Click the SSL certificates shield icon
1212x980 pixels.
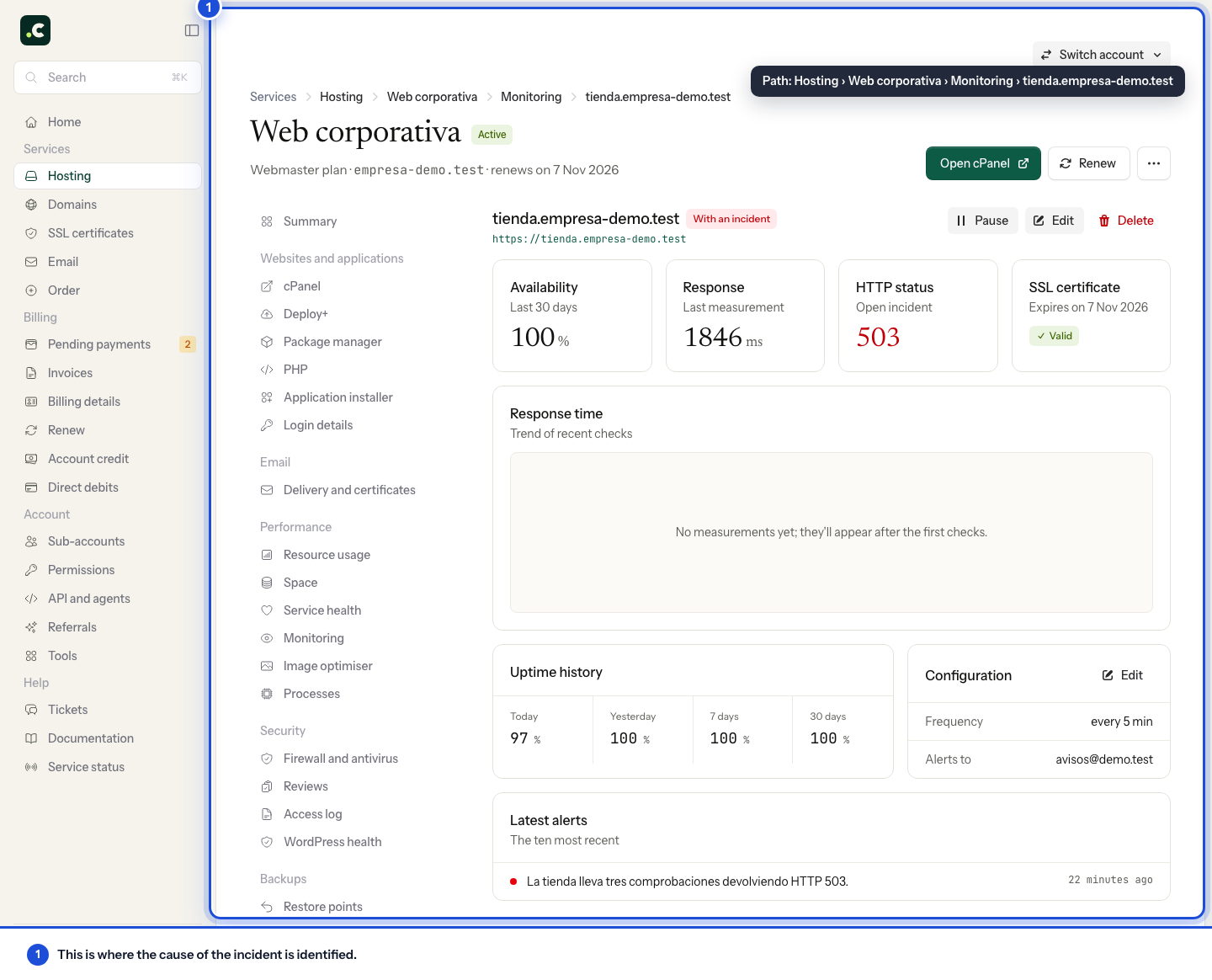coord(31,233)
